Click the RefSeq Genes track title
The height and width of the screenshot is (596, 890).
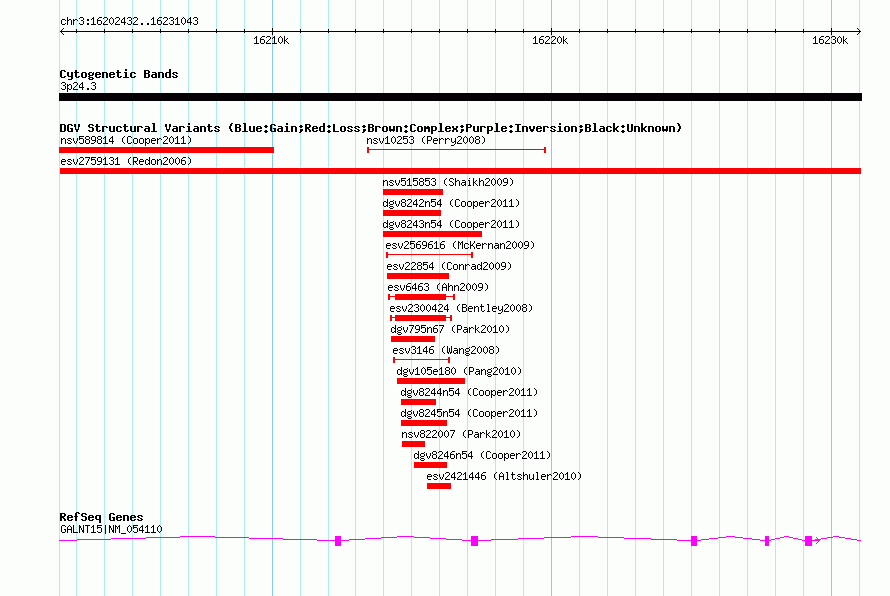click(x=101, y=517)
